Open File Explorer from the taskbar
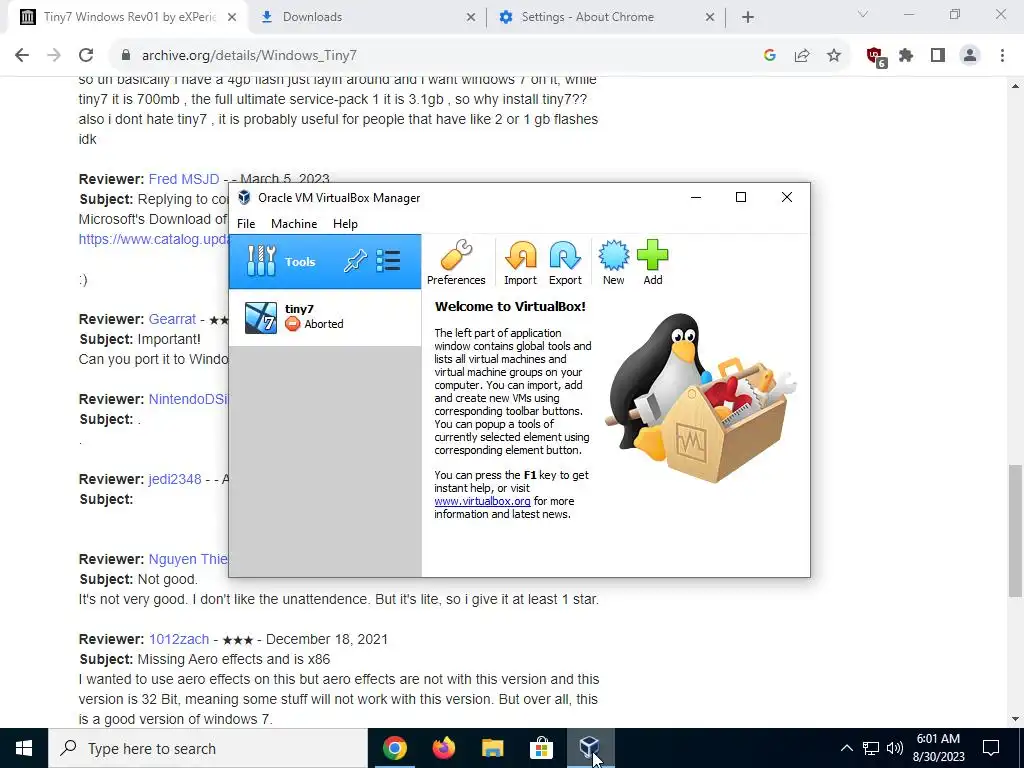The height and width of the screenshot is (768, 1024). (x=492, y=748)
